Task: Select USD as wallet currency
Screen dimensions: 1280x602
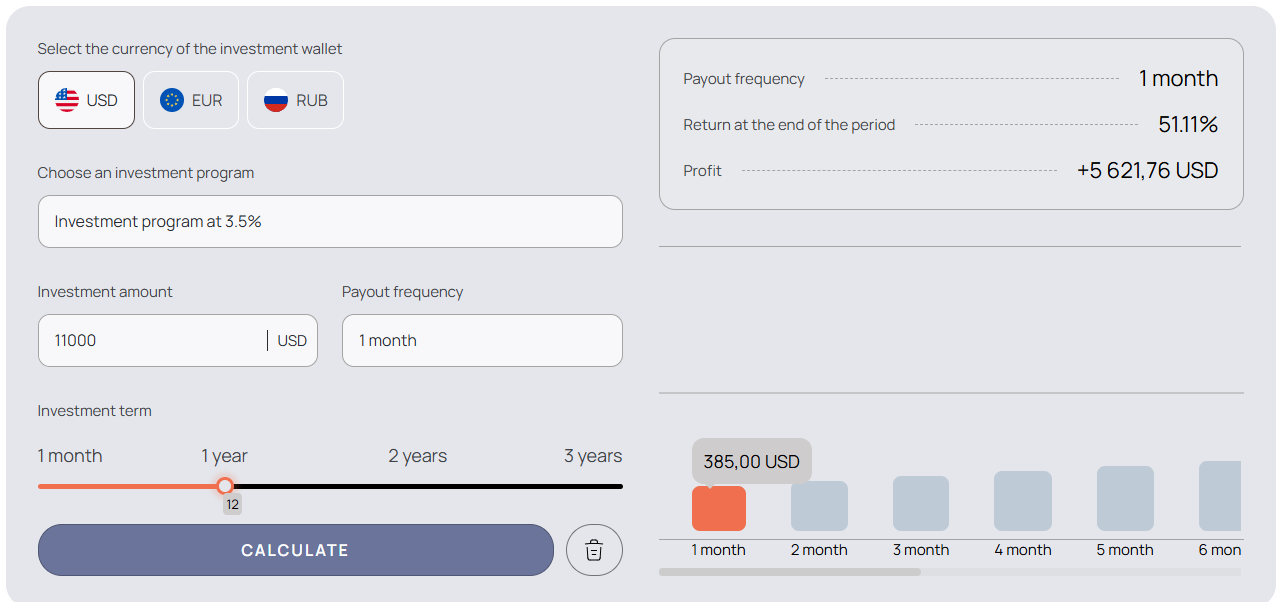Action: click(86, 100)
